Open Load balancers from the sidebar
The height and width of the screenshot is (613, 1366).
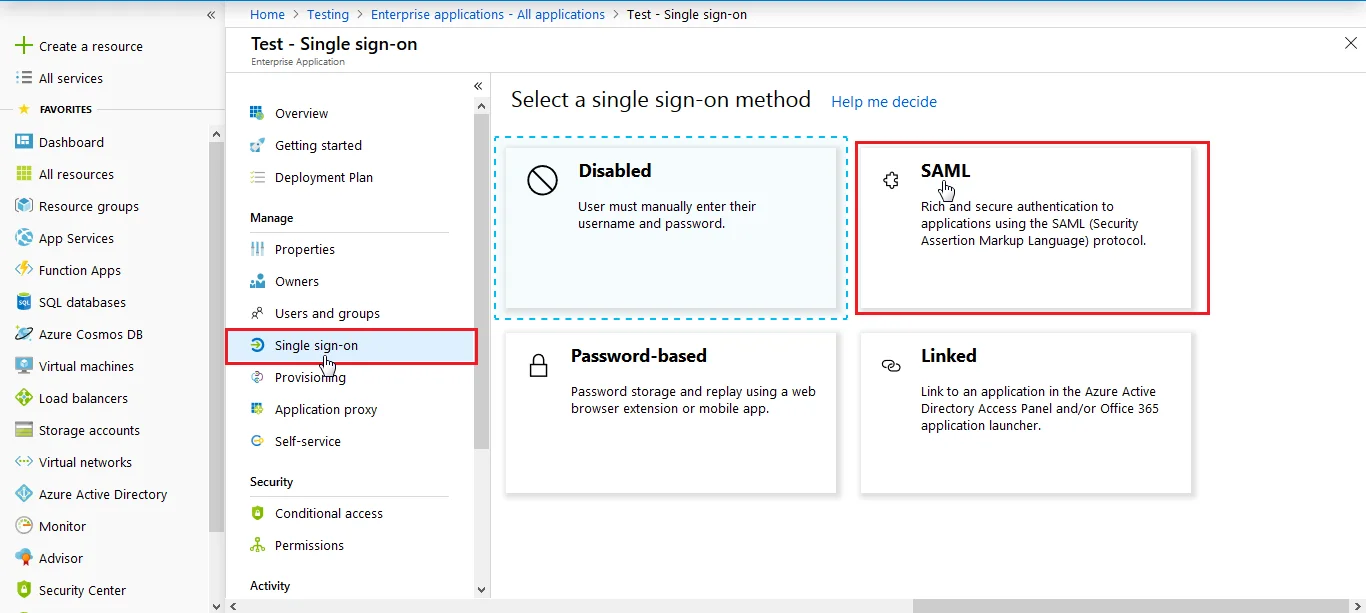[x=83, y=397]
